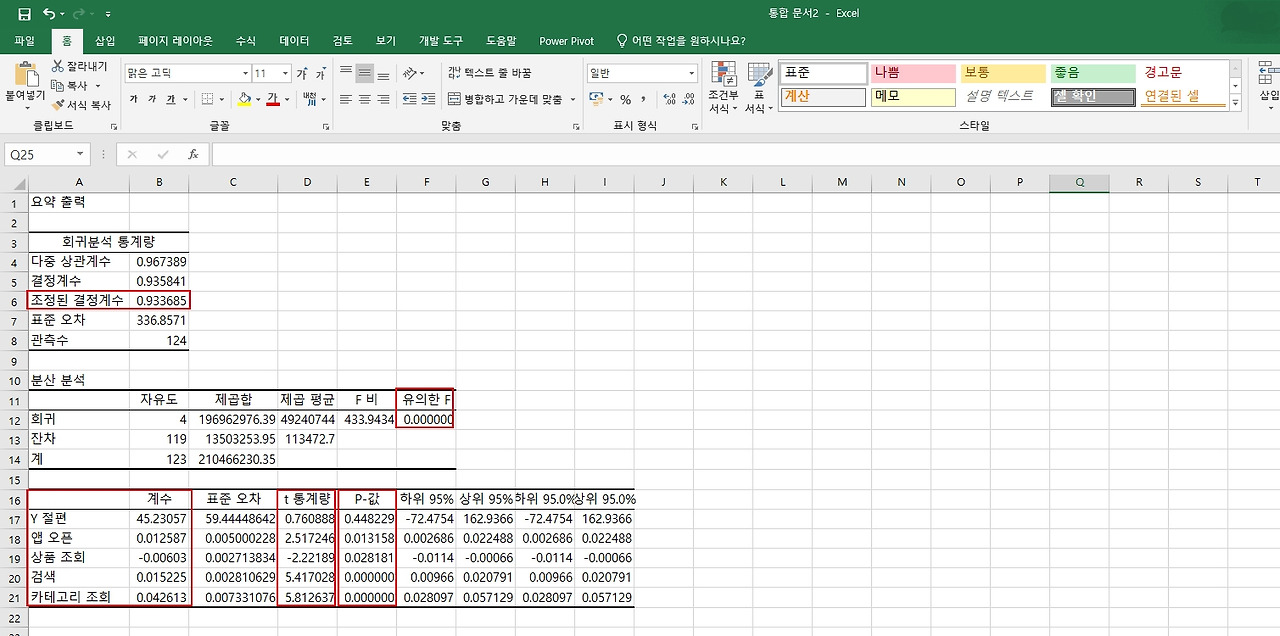Screen dimensions: 1280x636
Task: Apply the yellow fill color bucket
Action: tap(245, 99)
